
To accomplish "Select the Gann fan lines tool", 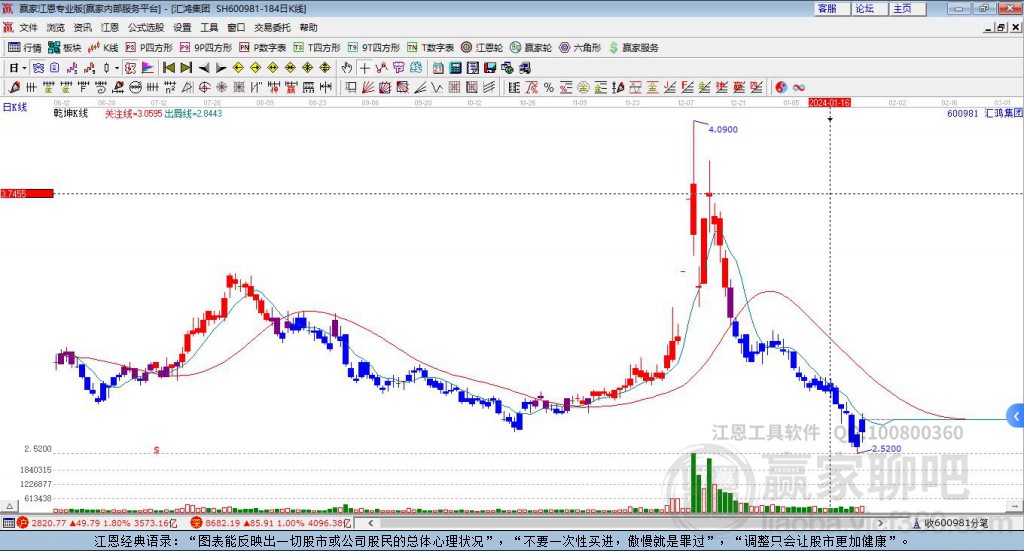I will (x=367, y=87).
